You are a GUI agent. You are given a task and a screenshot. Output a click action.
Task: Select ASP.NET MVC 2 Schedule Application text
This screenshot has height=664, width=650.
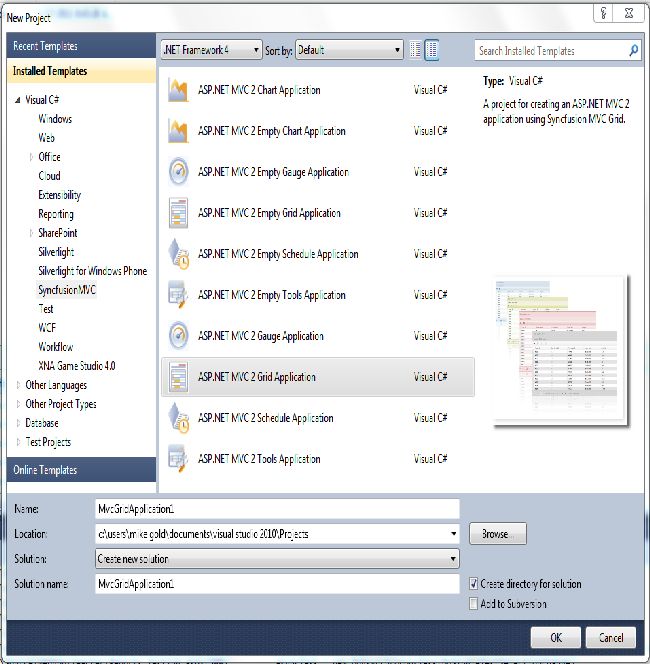(266, 418)
